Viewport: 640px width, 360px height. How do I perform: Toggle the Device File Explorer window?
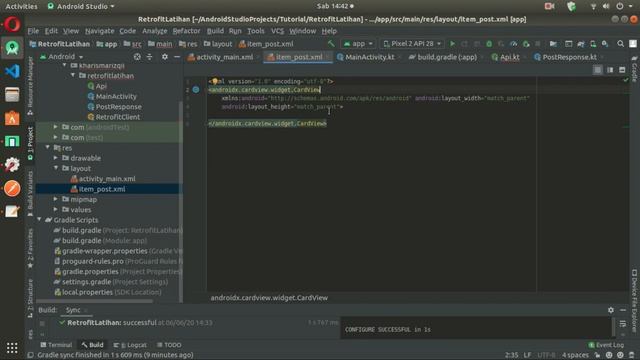click(635, 301)
